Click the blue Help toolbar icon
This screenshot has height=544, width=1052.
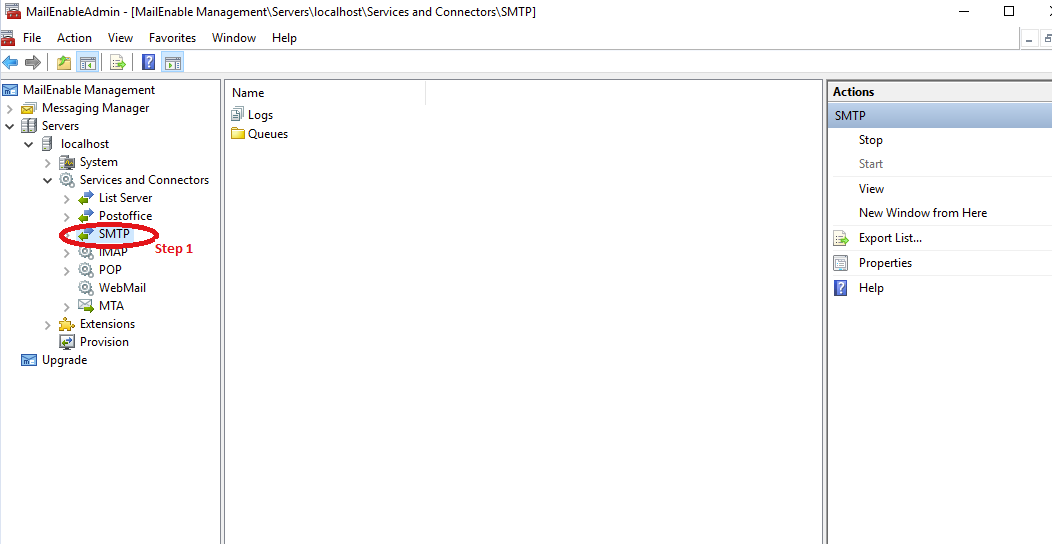click(149, 63)
